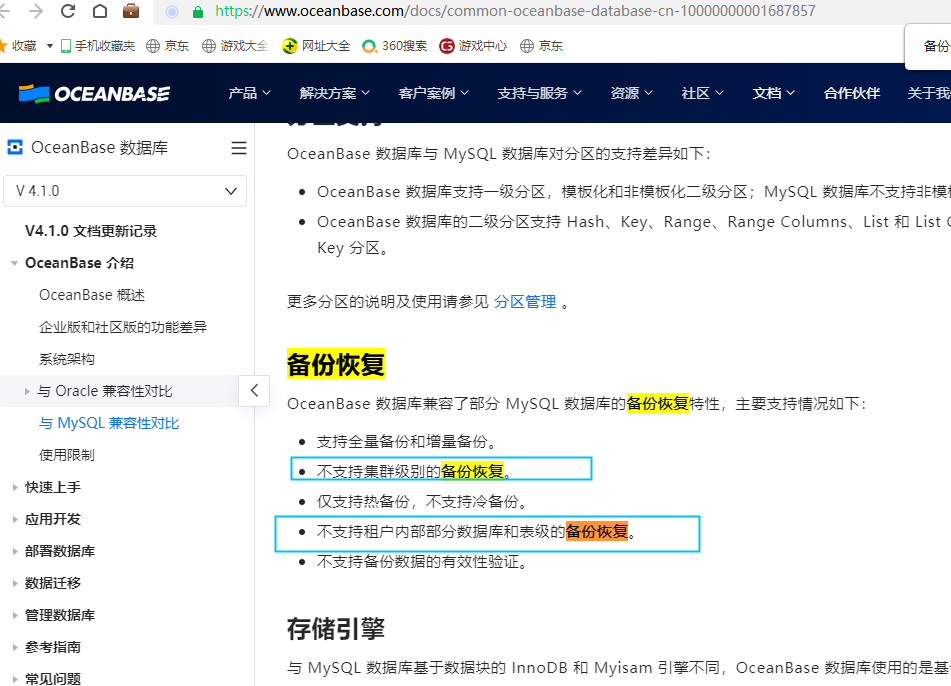Open OceanBase 概述 page
The image size is (951, 686).
[92, 295]
